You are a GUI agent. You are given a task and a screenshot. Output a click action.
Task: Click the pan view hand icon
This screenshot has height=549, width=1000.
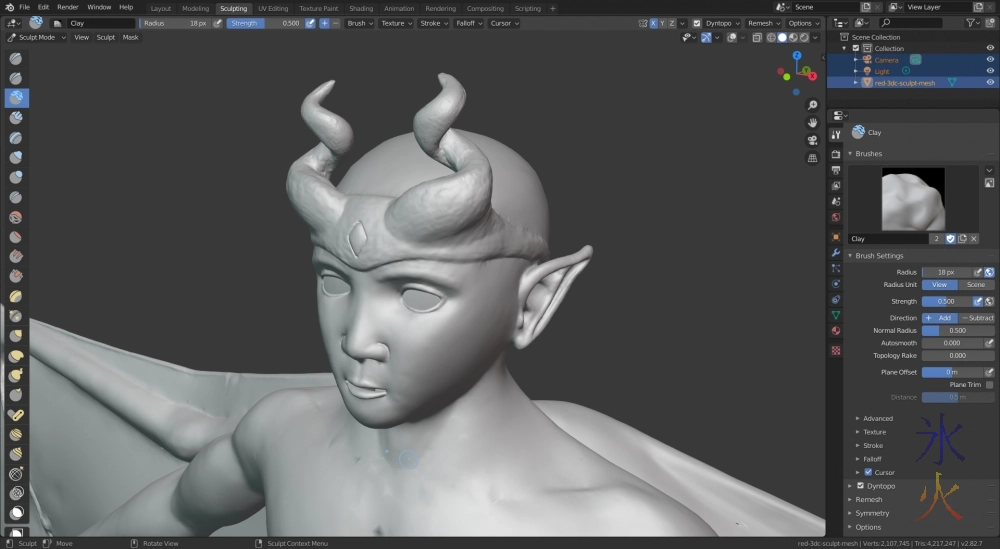[x=812, y=122]
